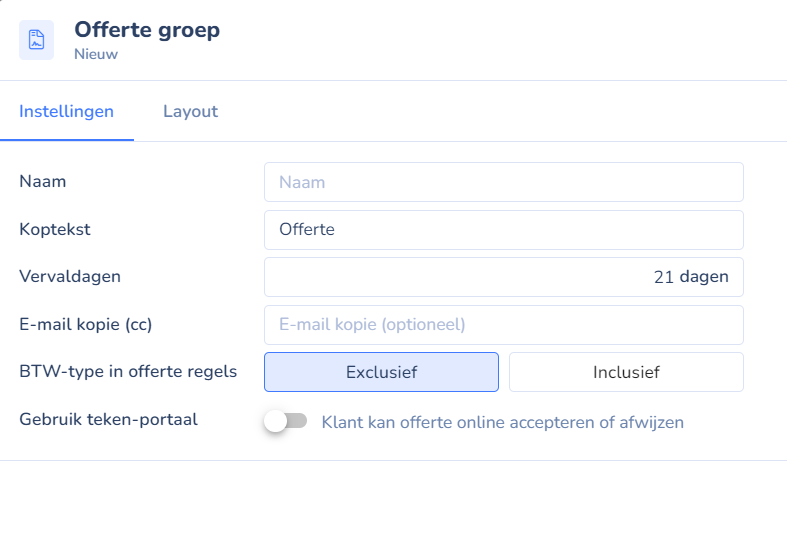The image size is (787, 538).
Task: Select the Vervaldagen input box
Action: pos(503,277)
